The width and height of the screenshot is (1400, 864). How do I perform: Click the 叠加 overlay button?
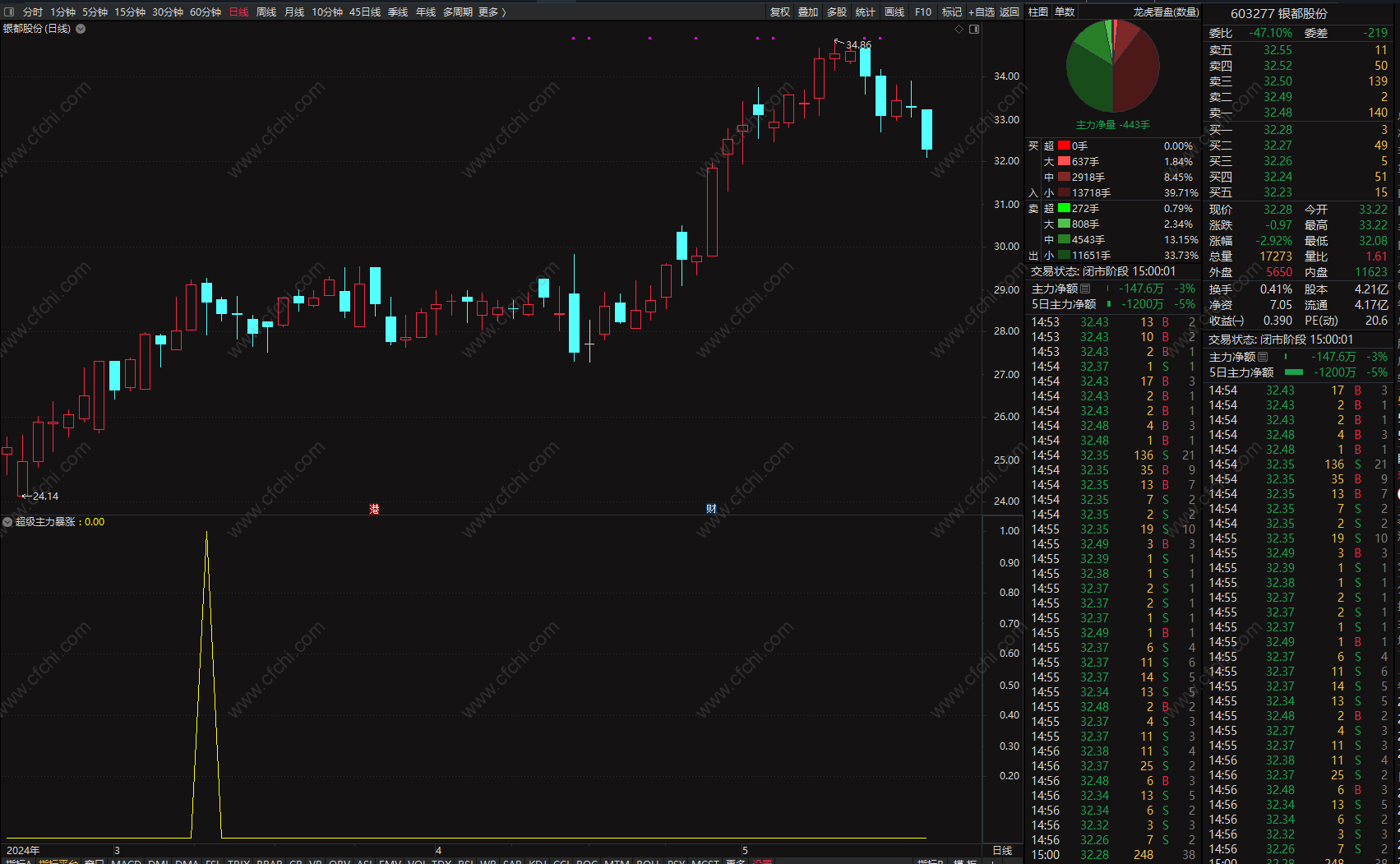[808, 12]
